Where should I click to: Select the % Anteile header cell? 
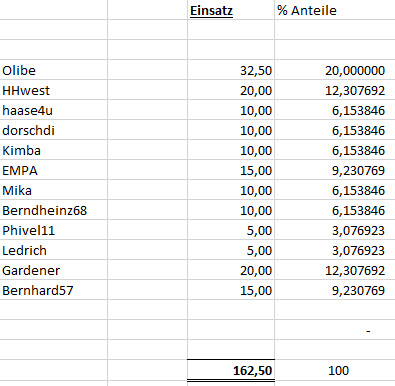point(335,10)
